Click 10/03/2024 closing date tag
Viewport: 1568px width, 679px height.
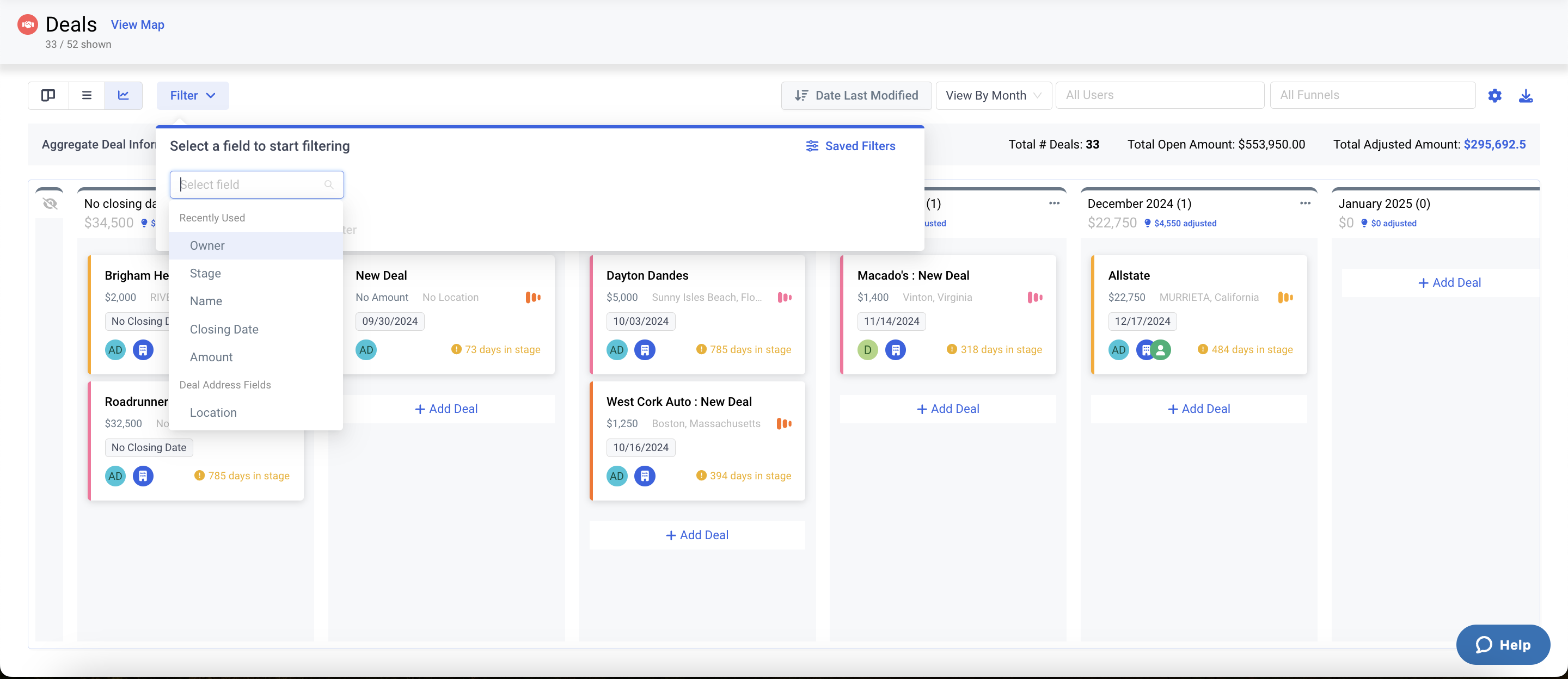point(640,321)
